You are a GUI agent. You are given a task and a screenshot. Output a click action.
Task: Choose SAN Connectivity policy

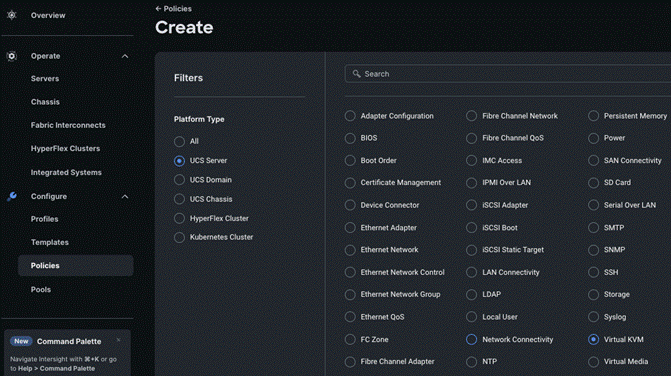pos(593,160)
